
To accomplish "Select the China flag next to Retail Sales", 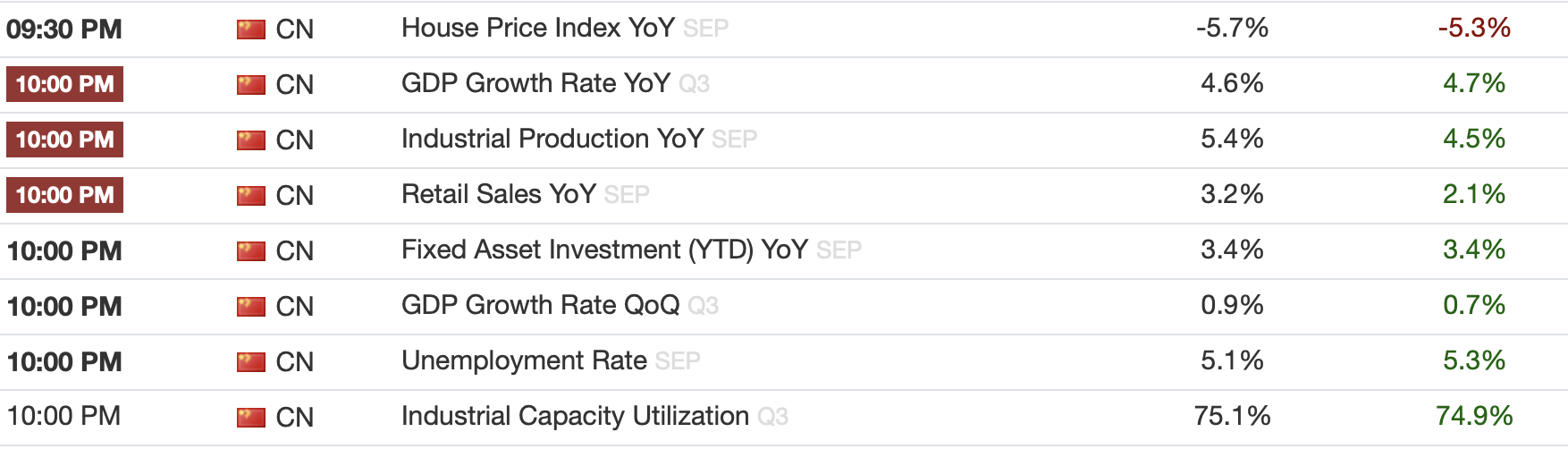I will tap(251, 196).
